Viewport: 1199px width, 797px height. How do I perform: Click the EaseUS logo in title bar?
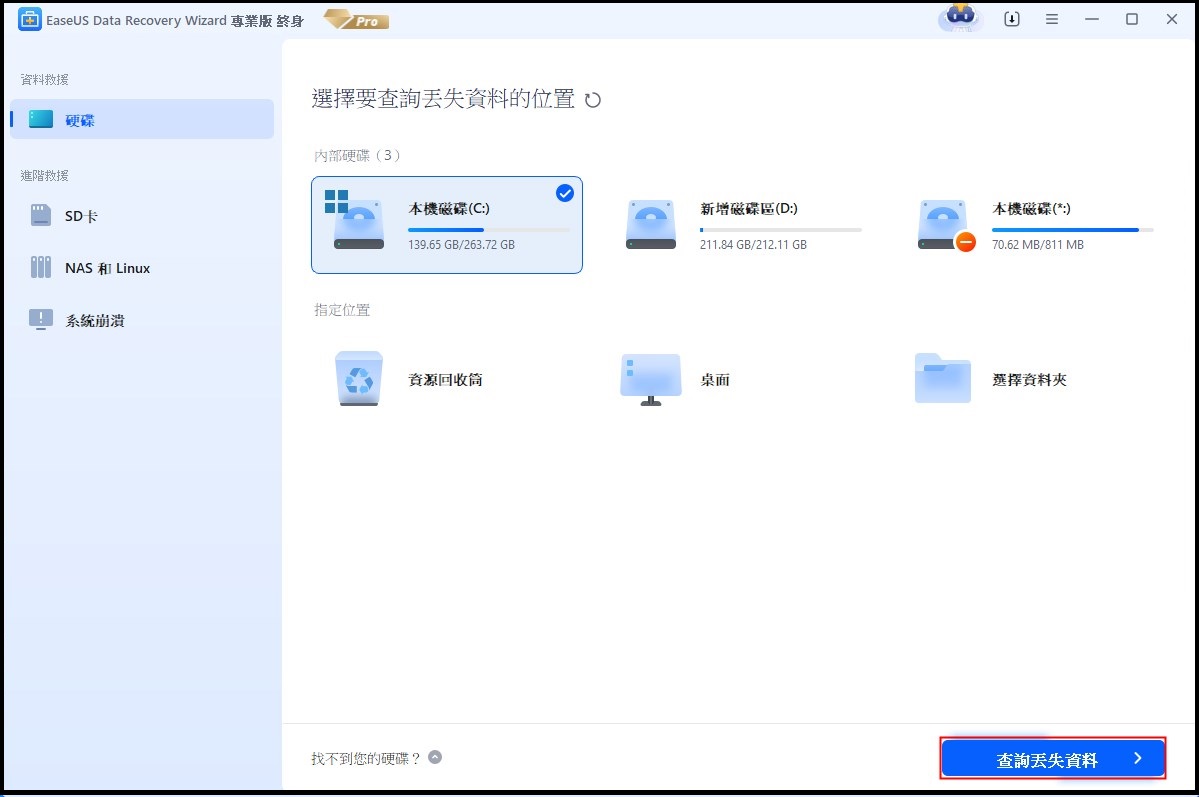tap(27, 18)
